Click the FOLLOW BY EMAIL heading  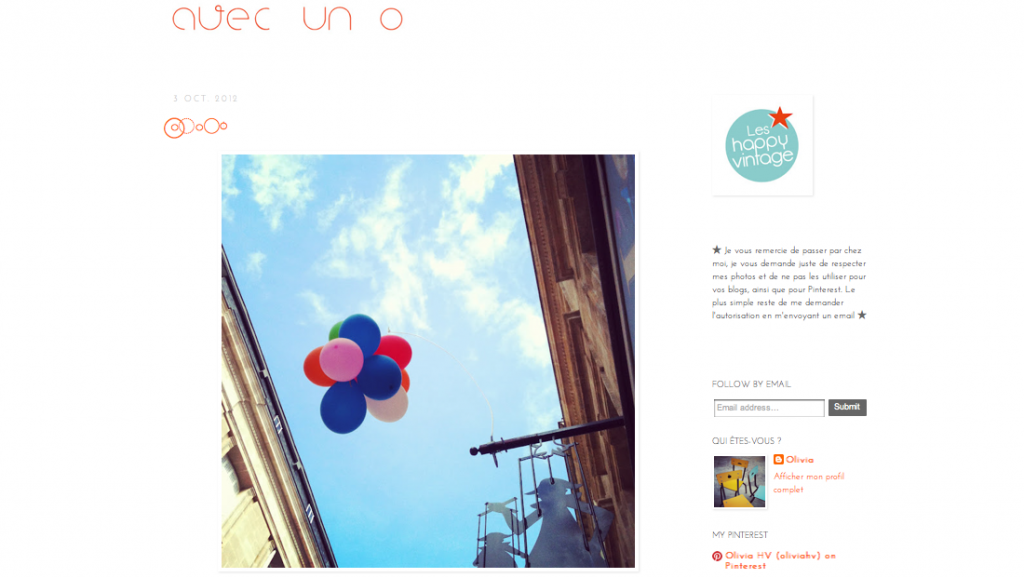click(x=751, y=384)
